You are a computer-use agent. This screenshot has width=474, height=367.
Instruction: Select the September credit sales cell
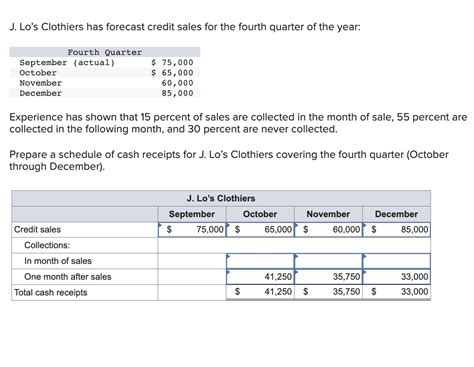pos(192,230)
